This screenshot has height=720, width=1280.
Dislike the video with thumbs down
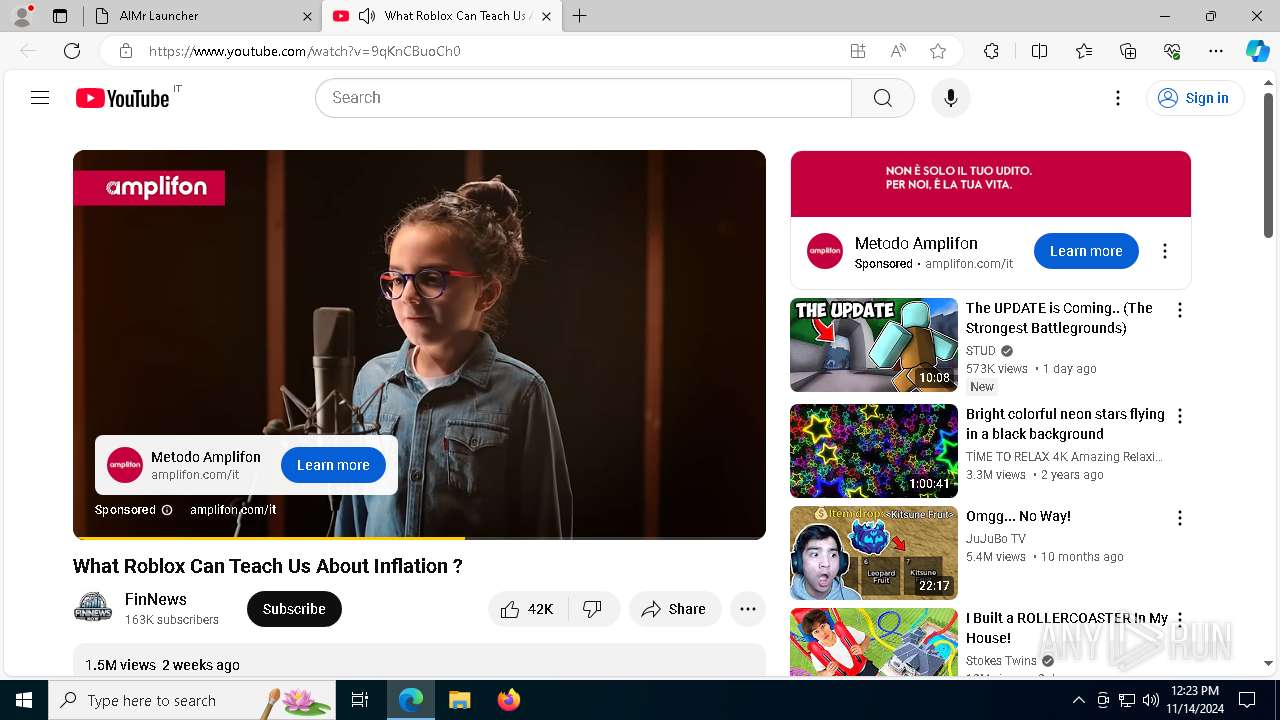[593, 609]
